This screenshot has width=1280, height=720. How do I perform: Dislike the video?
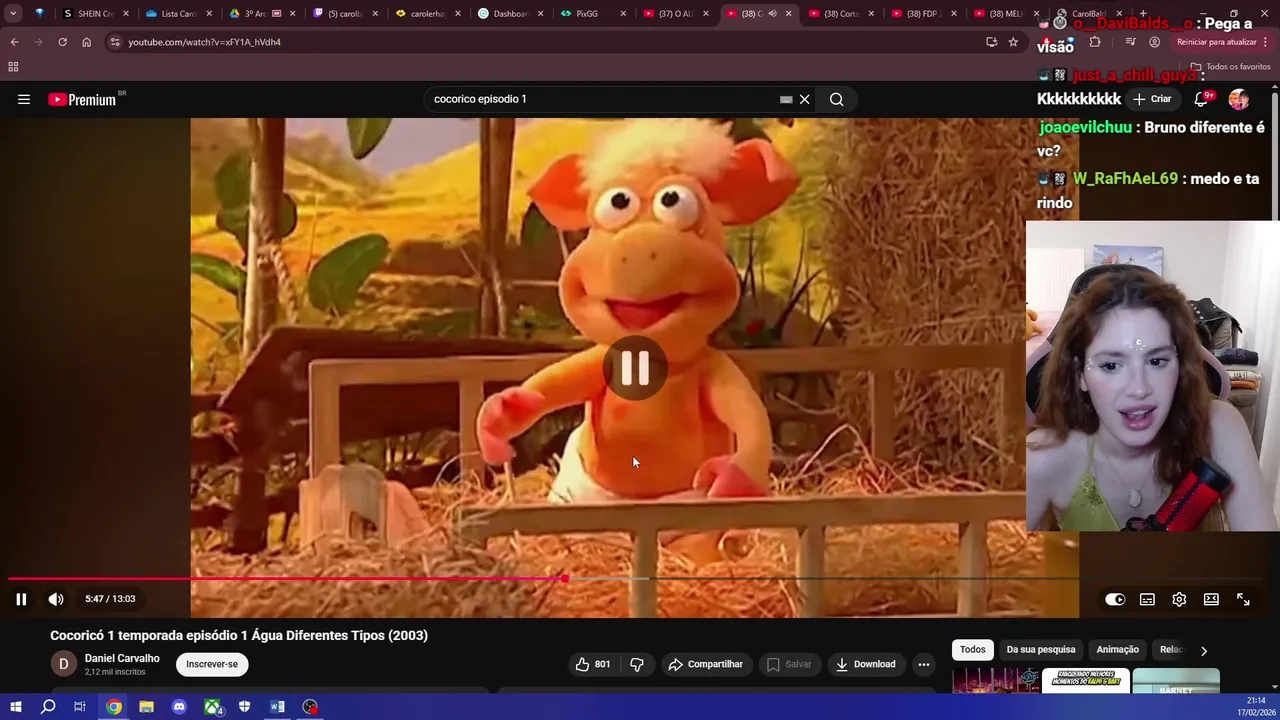637,664
